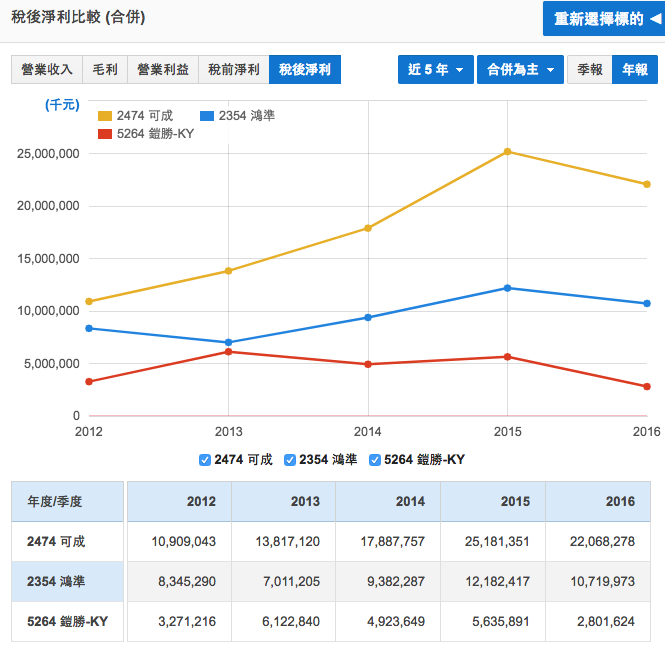Image resolution: width=665 pixels, height=653 pixels.
Task: Click the 2015 peak point on yellow line
Action: 508,152
